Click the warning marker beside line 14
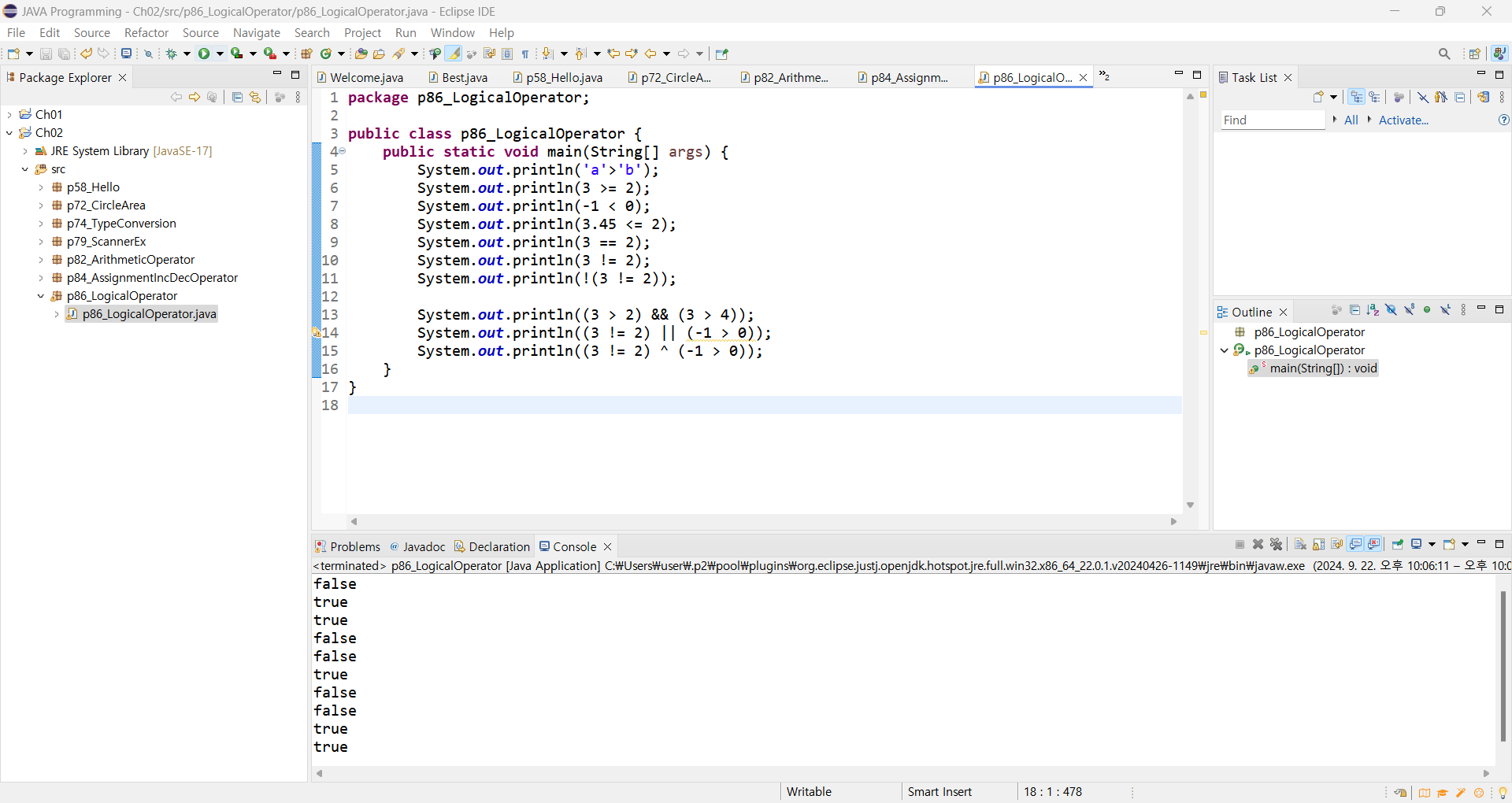 [317, 332]
